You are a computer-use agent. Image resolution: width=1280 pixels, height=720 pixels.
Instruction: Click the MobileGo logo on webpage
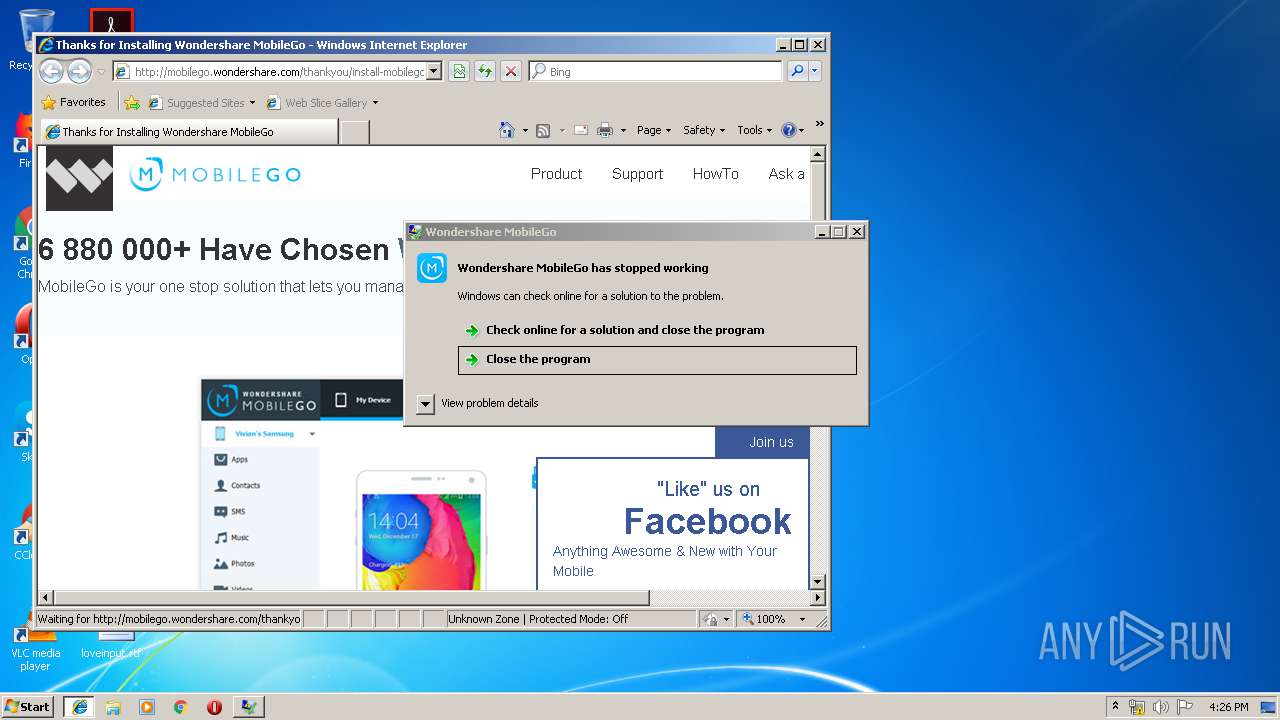(x=215, y=174)
